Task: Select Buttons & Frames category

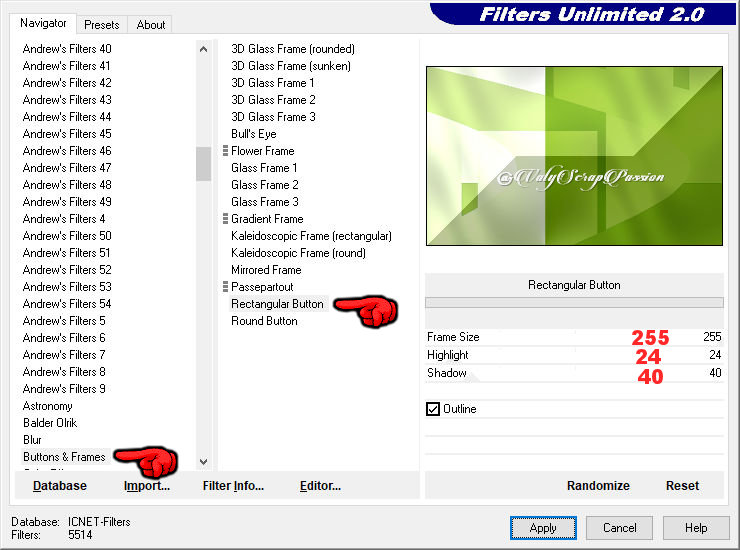Action: 64,457
